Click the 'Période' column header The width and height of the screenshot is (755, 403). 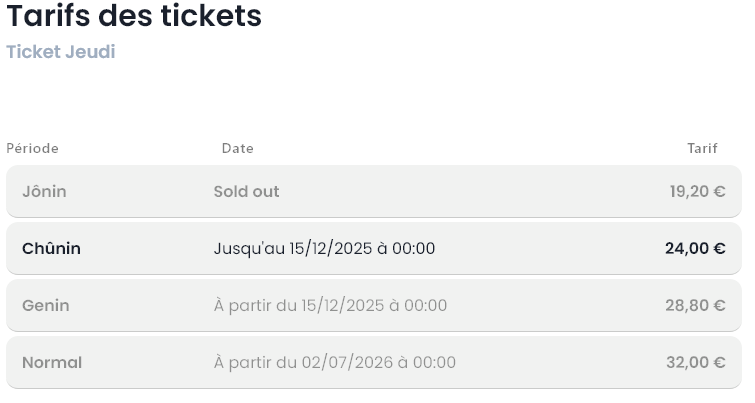(x=32, y=148)
